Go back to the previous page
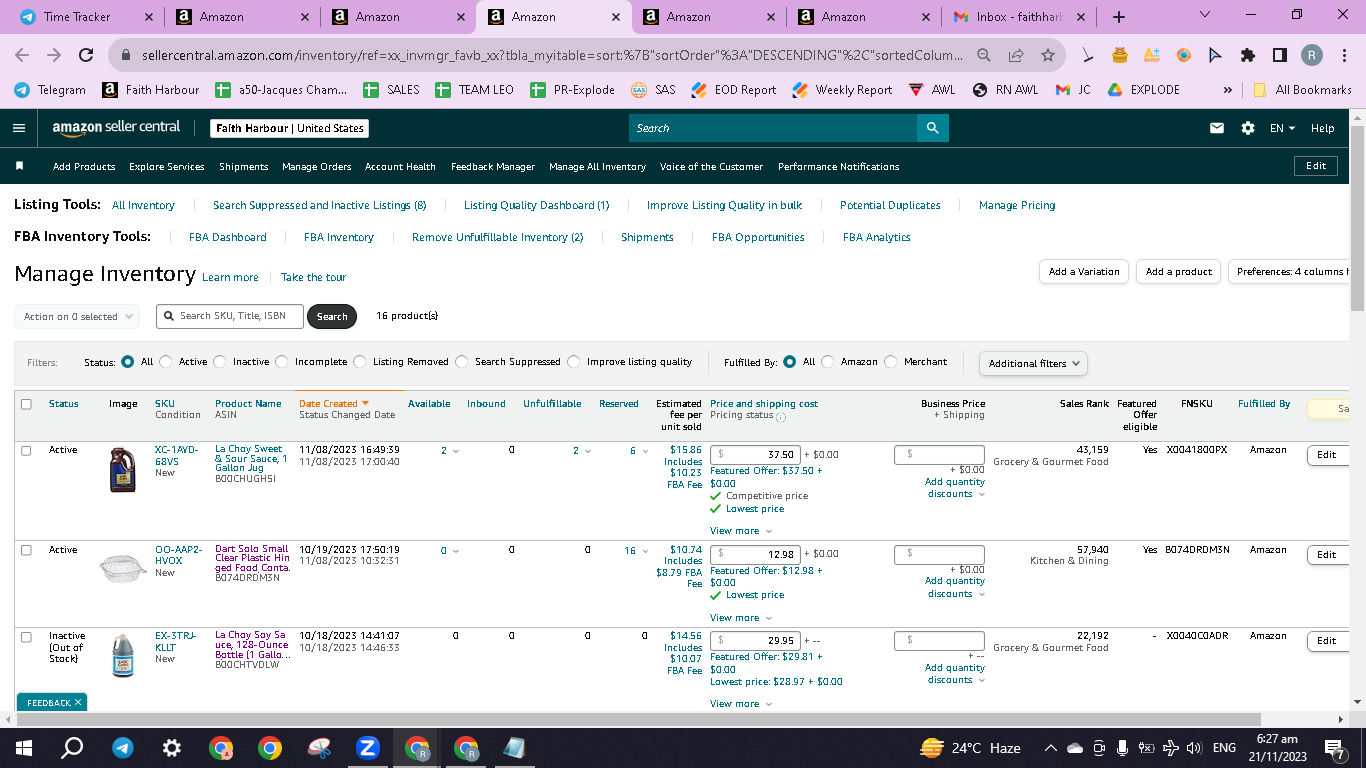The image size is (1366, 768). 22,56
